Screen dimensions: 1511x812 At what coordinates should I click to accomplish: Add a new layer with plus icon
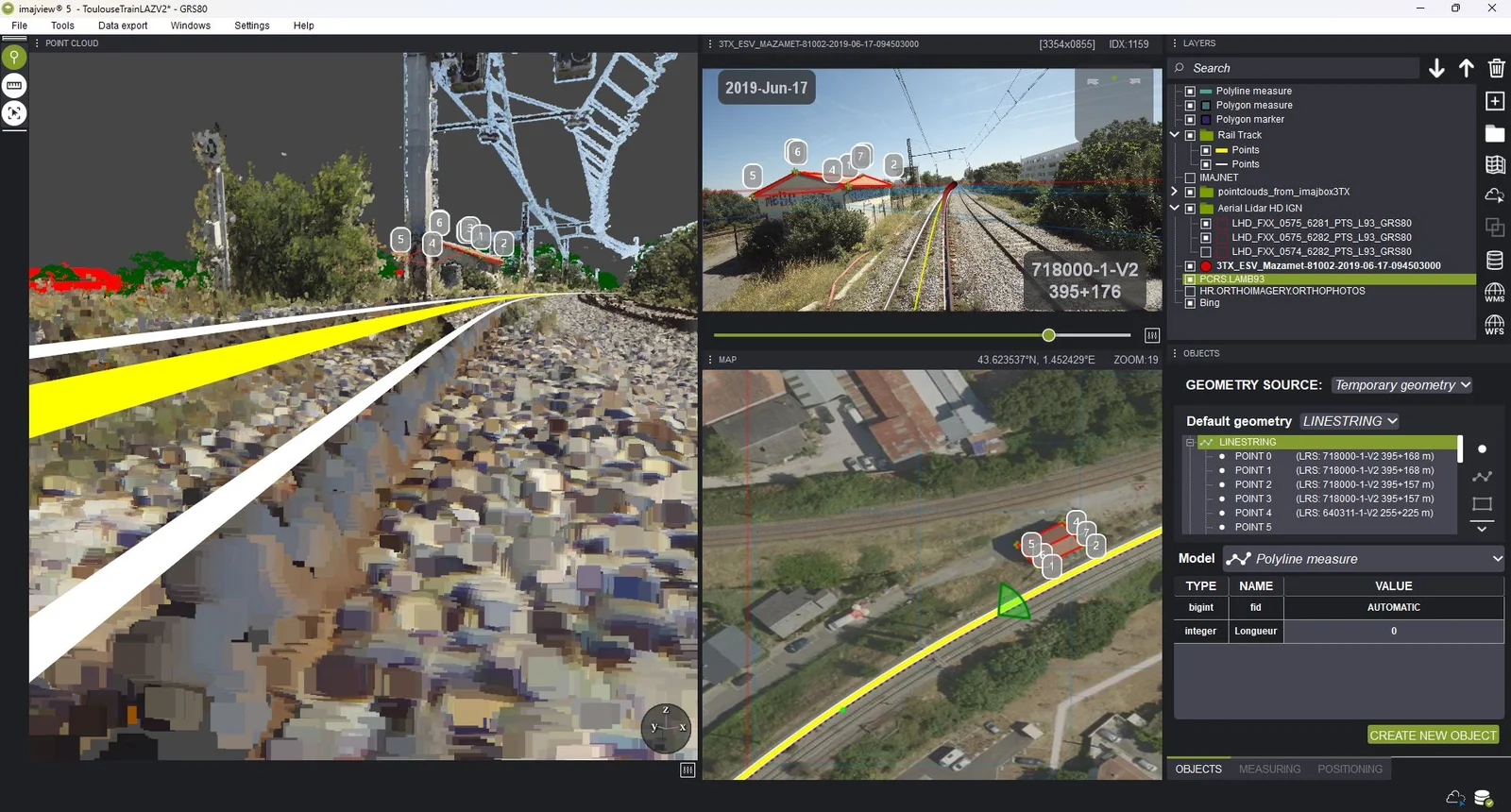[x=1495, y=101]
